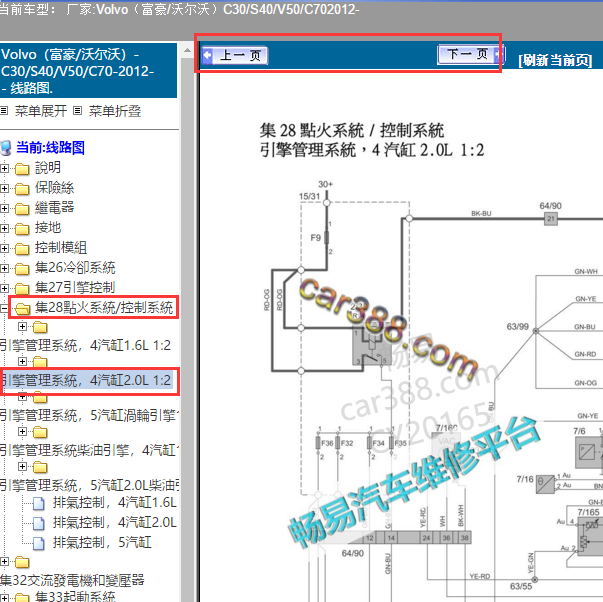Open 引擎管理系統, 4汽缸1.6L 1:2 diagram
Screen dimensions: 603x602
[85, 345]
